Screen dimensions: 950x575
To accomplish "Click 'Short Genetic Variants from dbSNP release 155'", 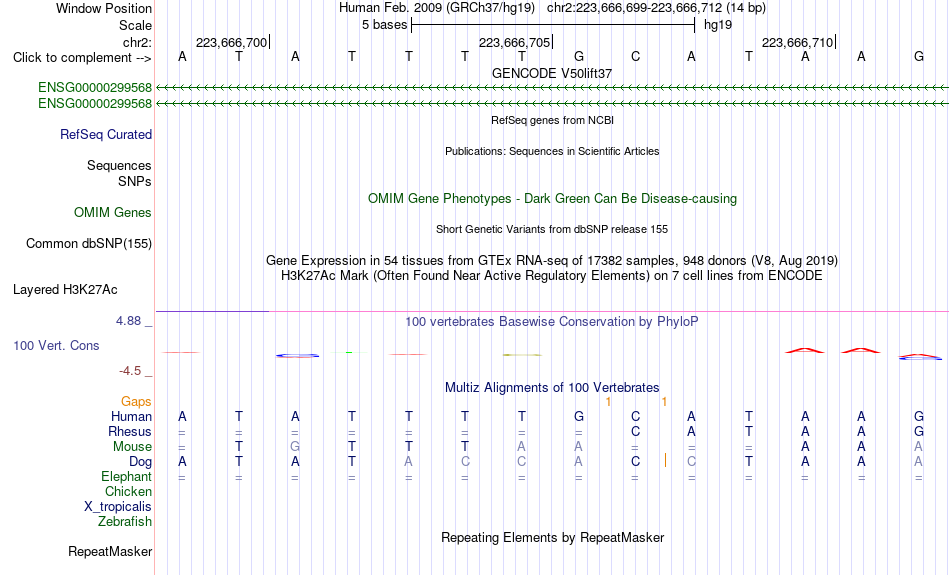I will tap(552, 230).
